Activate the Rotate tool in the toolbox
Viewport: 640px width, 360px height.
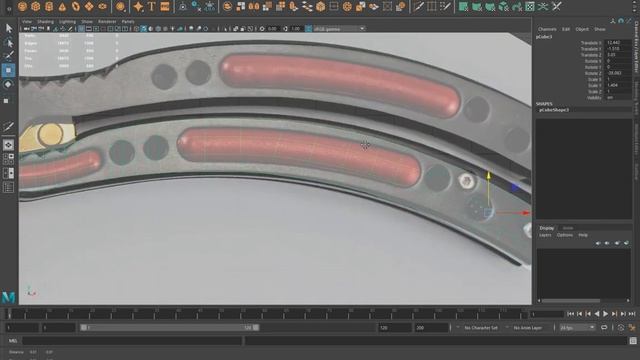coord(8,84)
